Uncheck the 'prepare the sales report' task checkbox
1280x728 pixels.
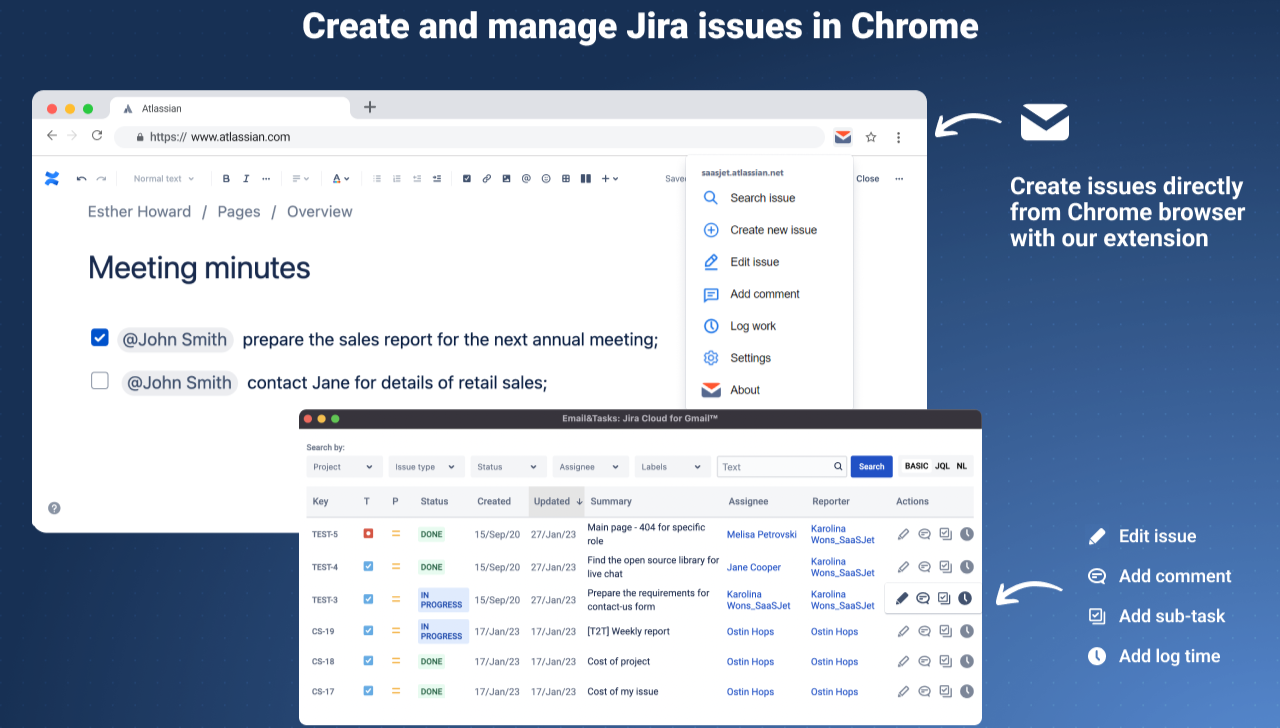click(100, 338)
